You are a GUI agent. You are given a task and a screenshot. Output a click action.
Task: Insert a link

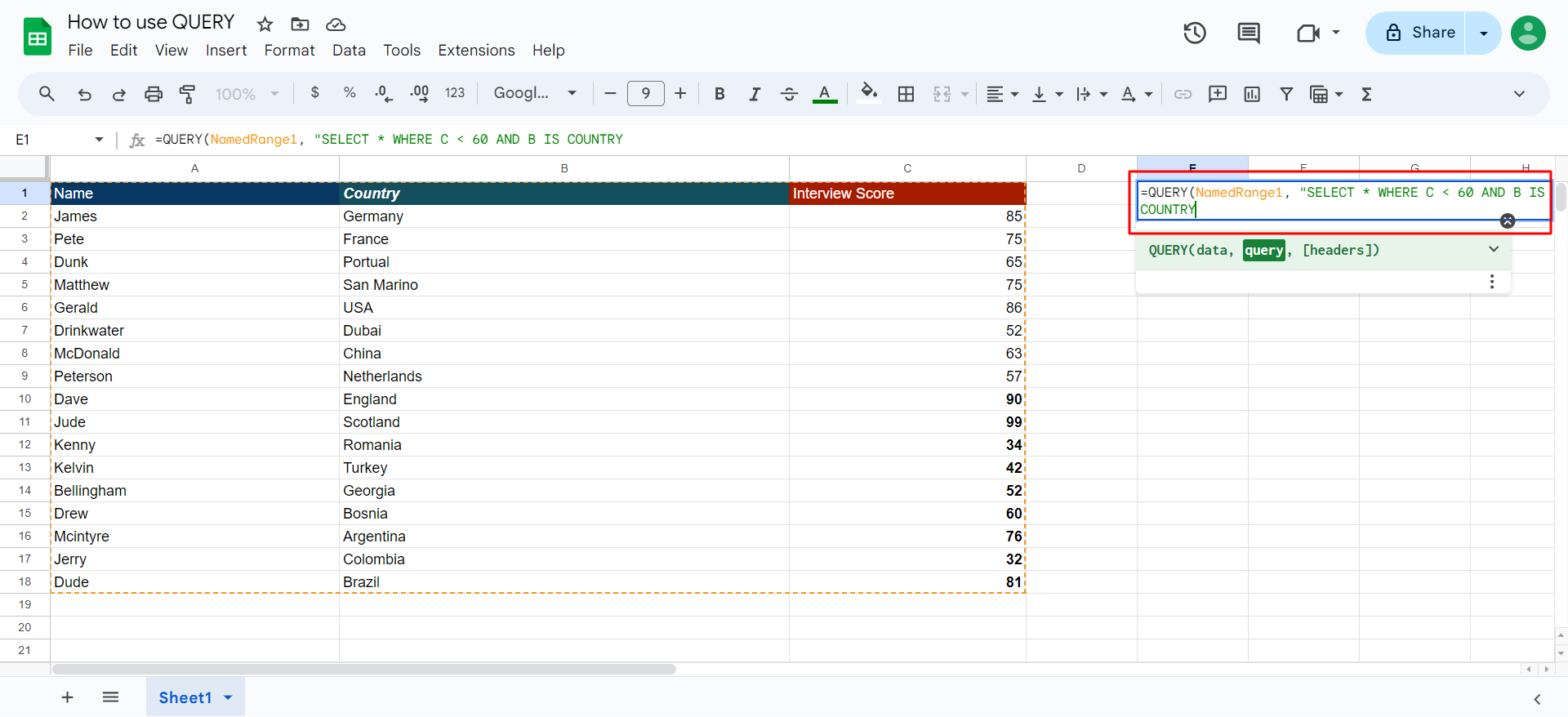tap(1183, 94)
